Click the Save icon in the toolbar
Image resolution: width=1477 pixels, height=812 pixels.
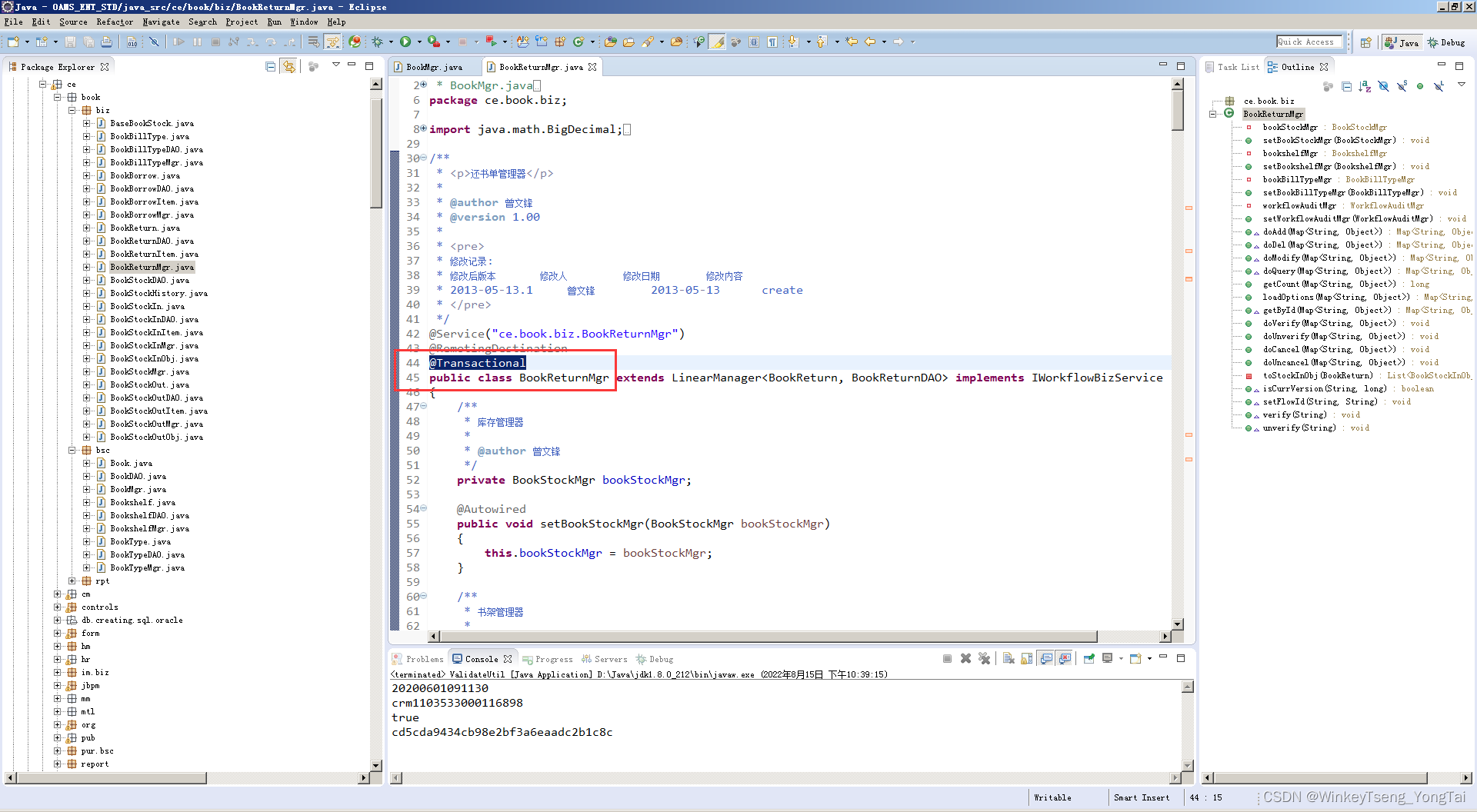[70, 42]
